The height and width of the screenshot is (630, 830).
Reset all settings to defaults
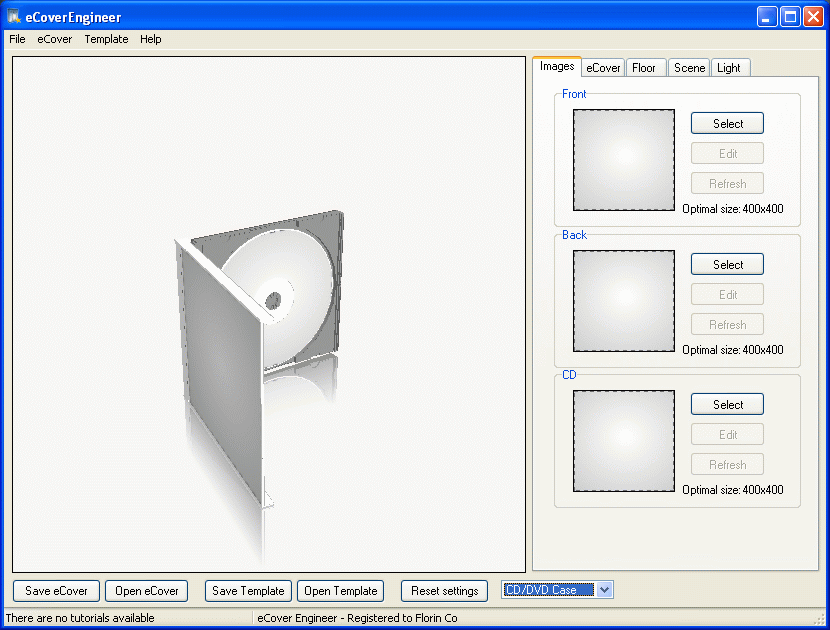[x=444, y=591]
